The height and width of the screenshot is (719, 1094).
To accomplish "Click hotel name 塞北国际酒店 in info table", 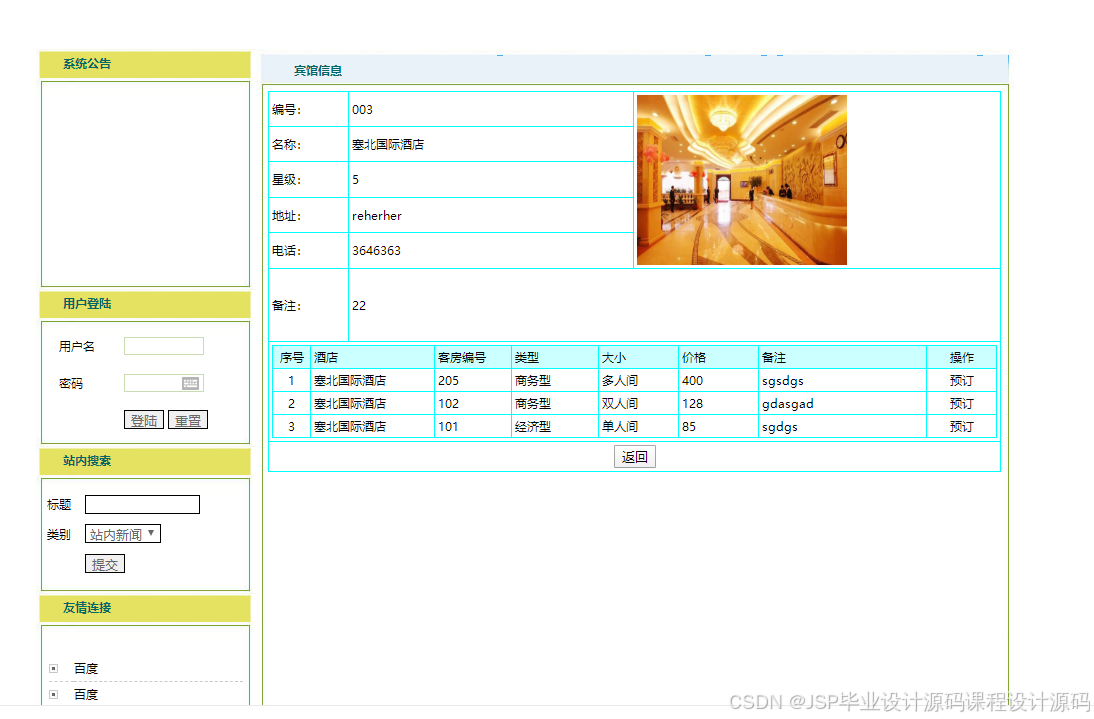I will (388, 144).
